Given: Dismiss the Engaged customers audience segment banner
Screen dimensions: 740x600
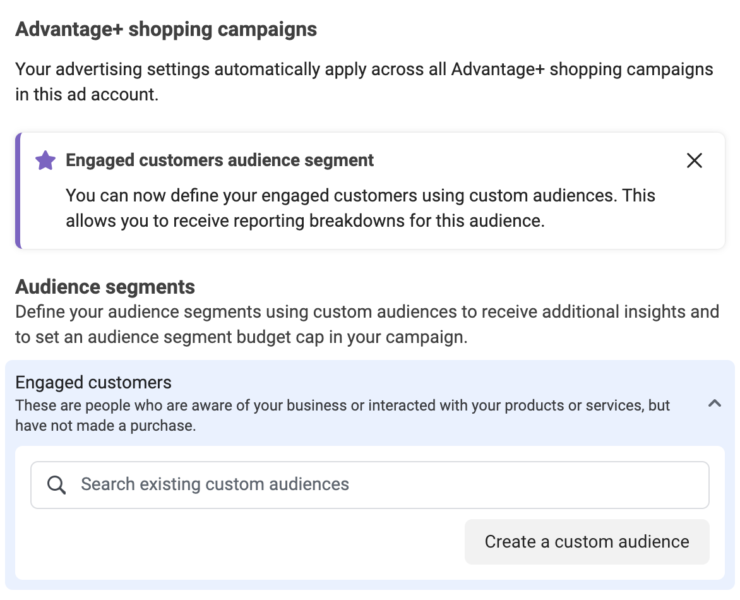Looking at the screenshot, I should [694, 161].
